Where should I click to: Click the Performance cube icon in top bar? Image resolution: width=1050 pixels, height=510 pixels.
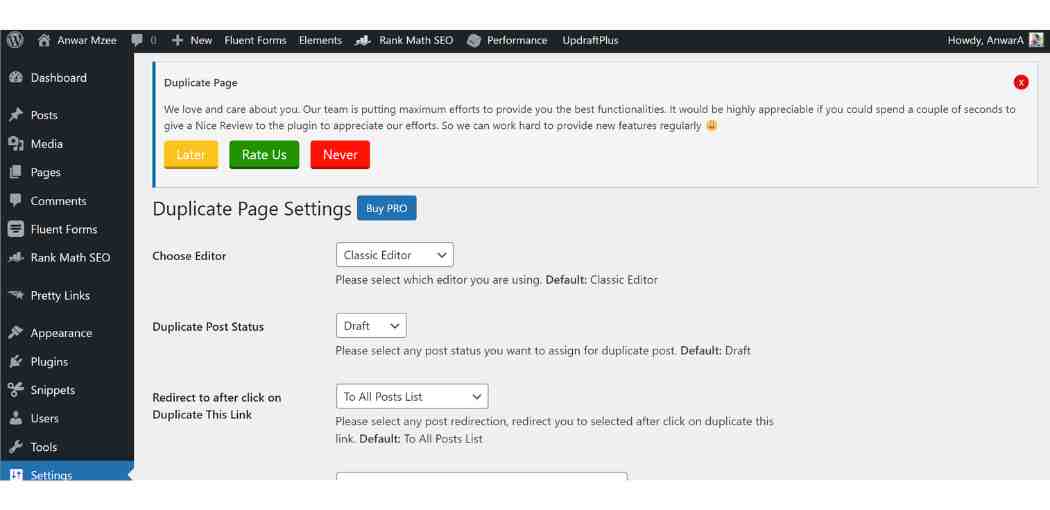click(474, 41)
